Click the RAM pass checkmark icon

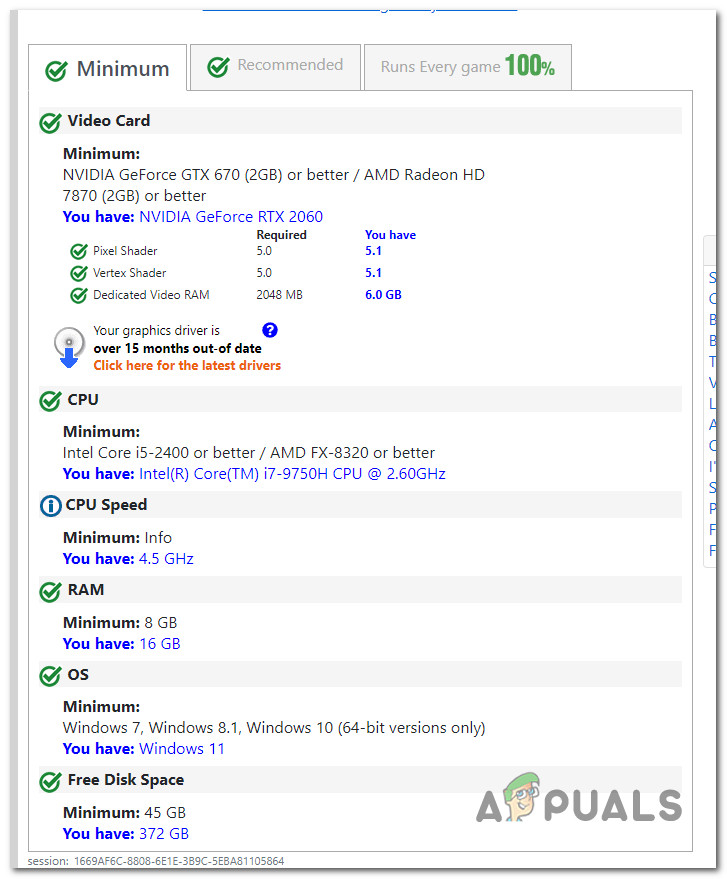[50, 591]
